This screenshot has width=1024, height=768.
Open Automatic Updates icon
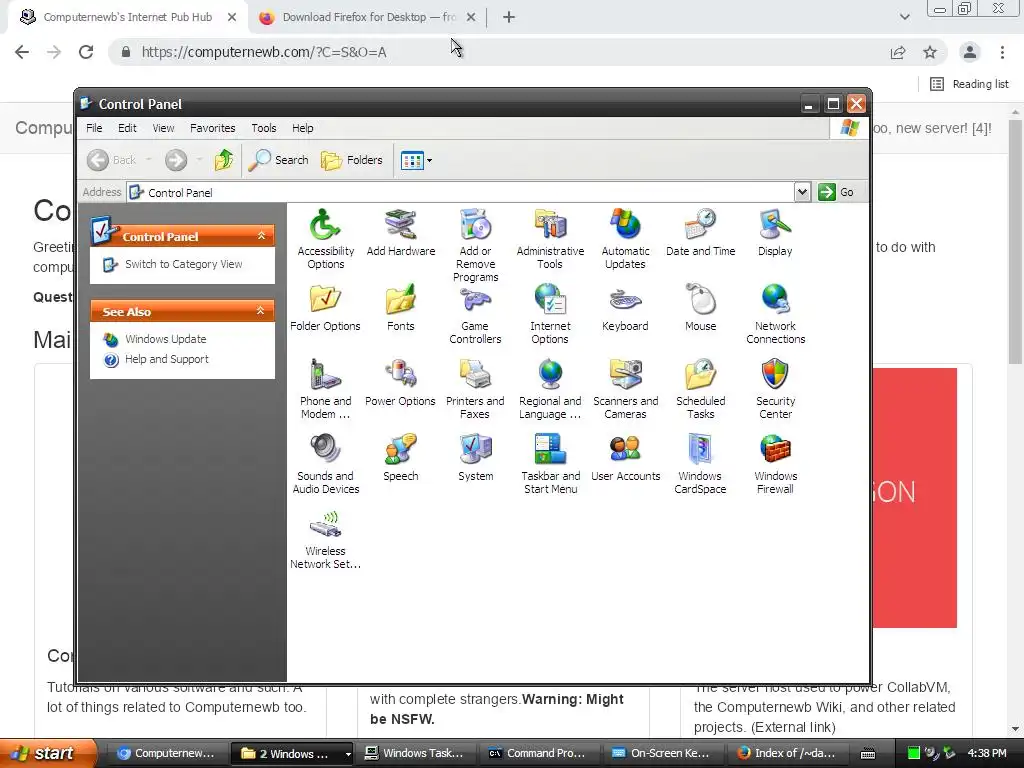click(625, 239)
